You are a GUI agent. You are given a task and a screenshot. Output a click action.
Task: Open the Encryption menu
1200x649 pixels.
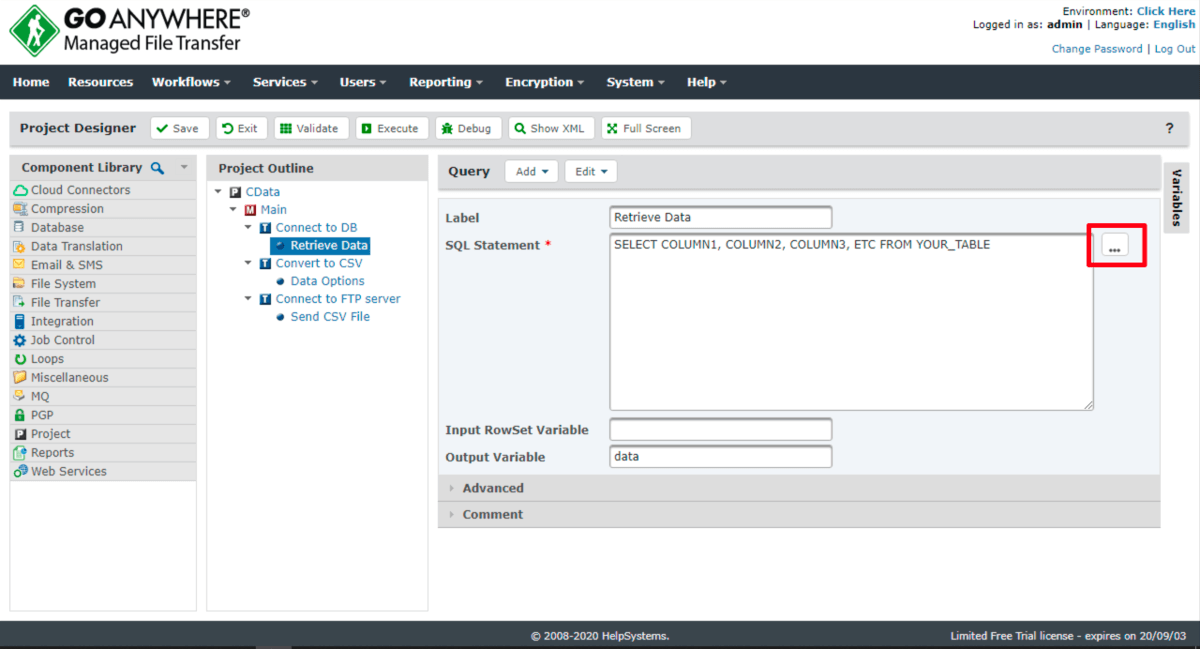click(544, 82)
